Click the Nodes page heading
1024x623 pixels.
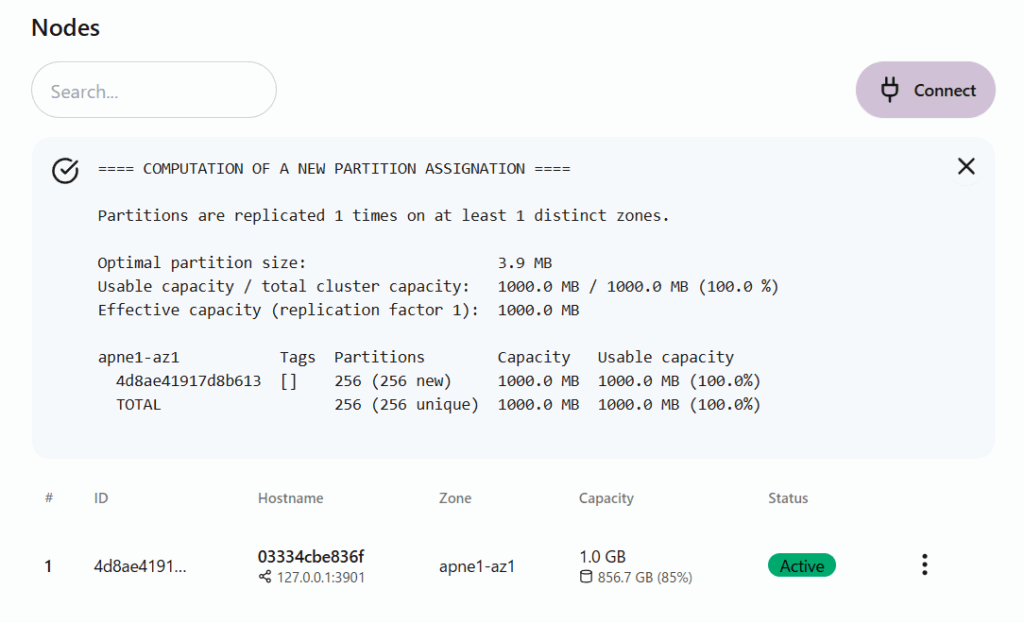tap(66, 28)
